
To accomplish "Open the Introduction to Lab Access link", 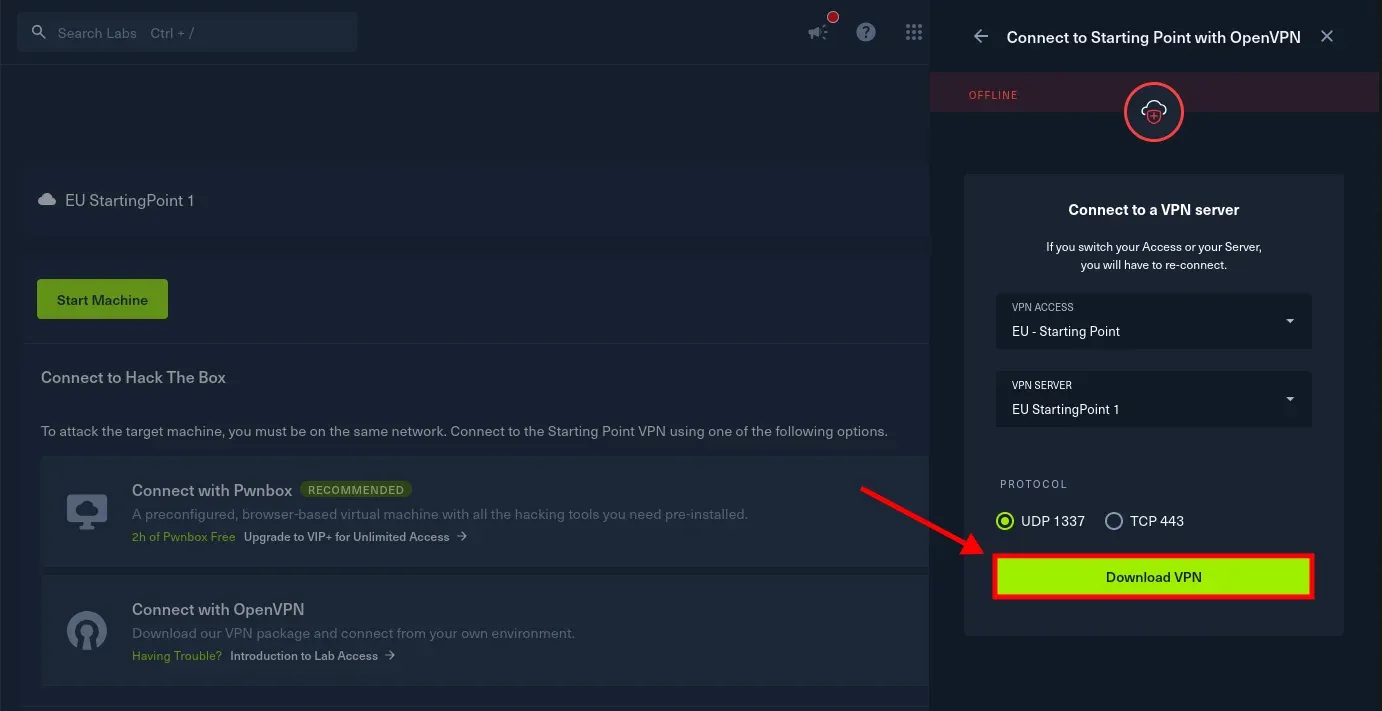I will [x=313, y=656].
